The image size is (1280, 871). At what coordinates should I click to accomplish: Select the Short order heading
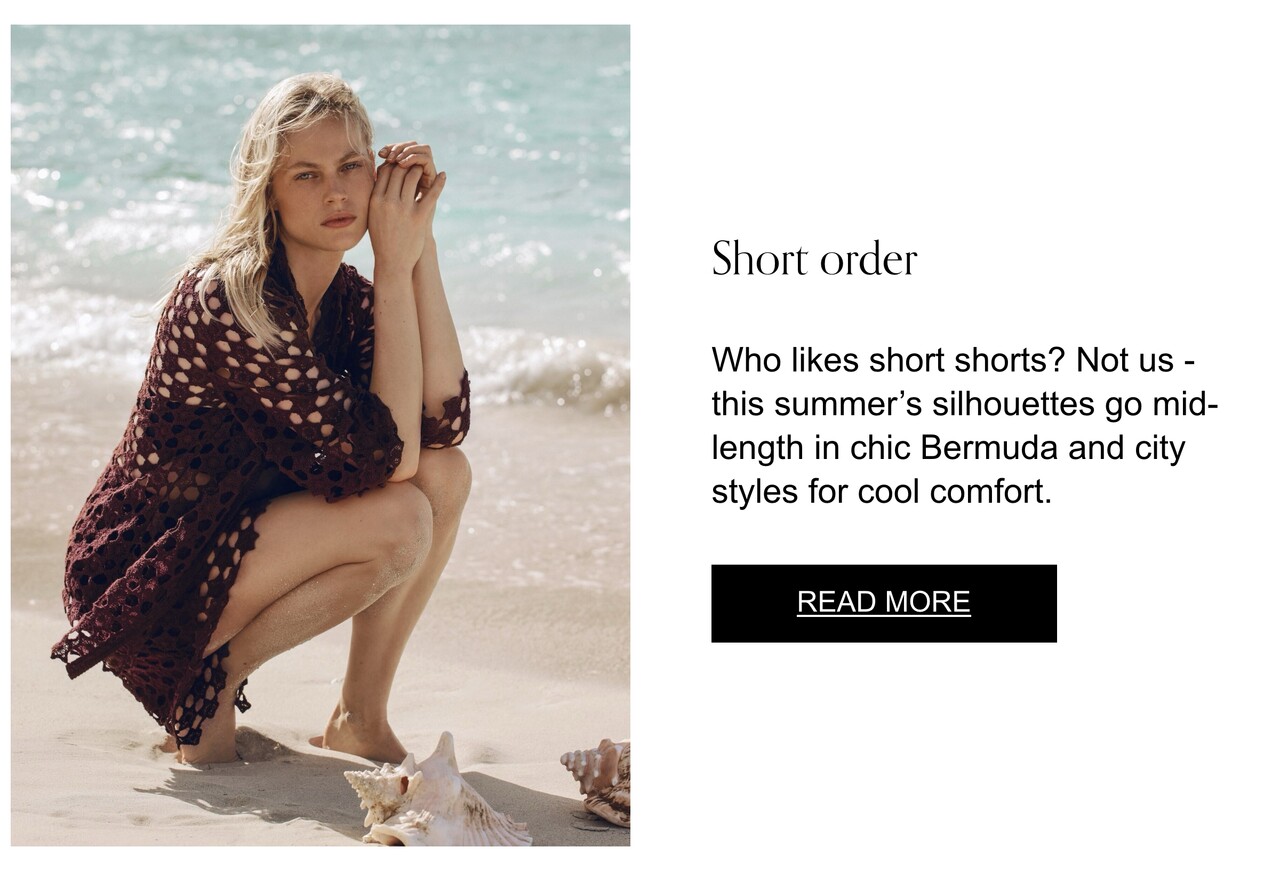(814, 259)
